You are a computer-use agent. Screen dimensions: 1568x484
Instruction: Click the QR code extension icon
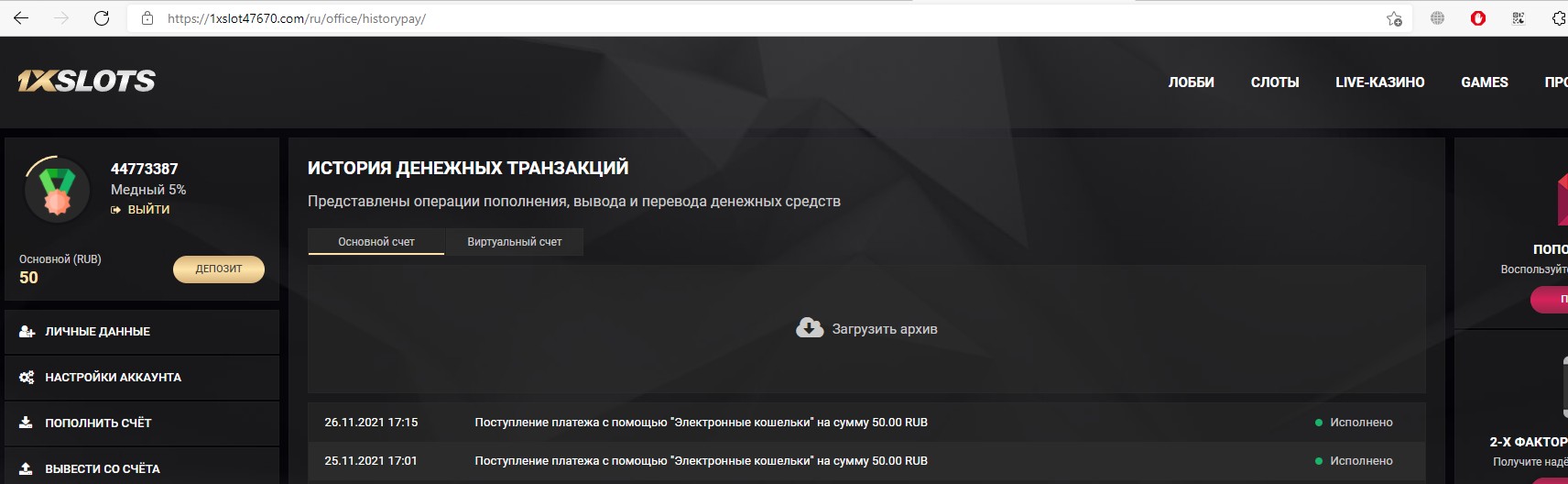point(1518,18)
